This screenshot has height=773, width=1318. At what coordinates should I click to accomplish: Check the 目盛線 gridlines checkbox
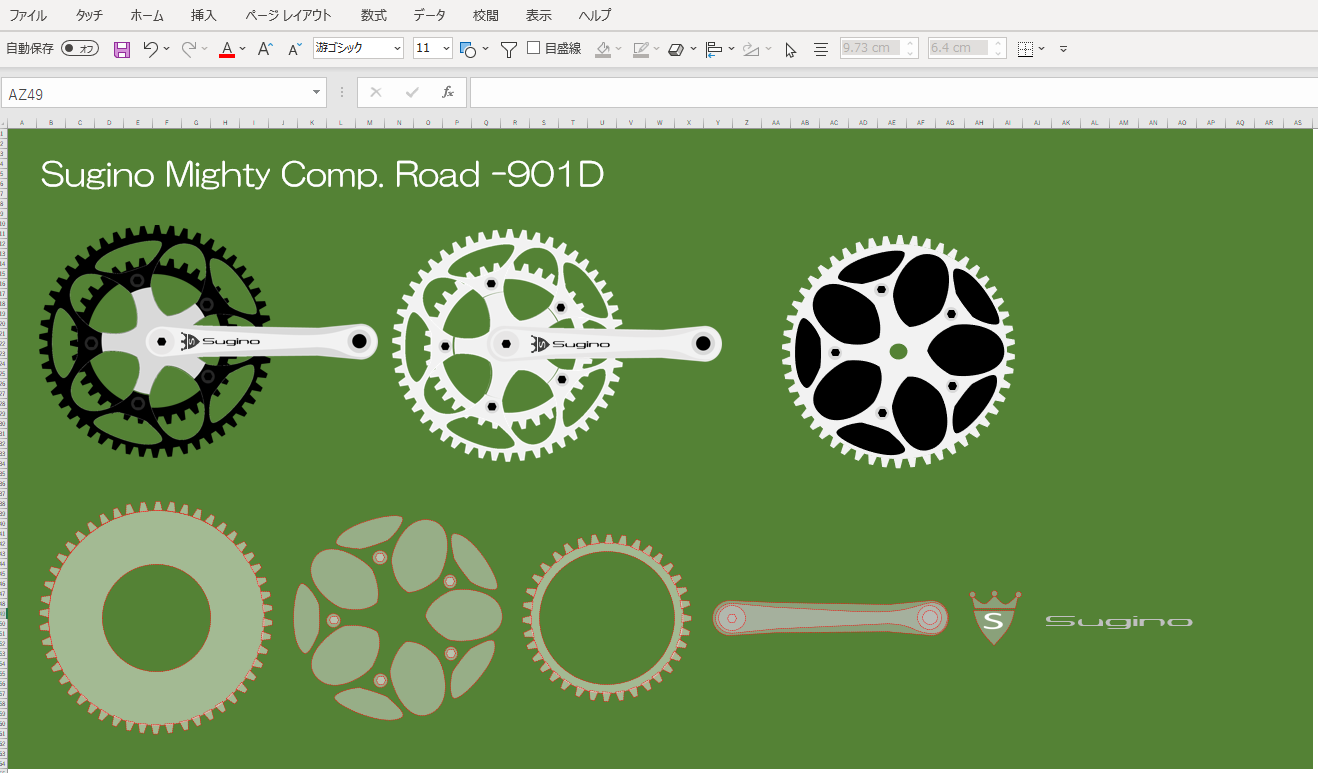534,48
